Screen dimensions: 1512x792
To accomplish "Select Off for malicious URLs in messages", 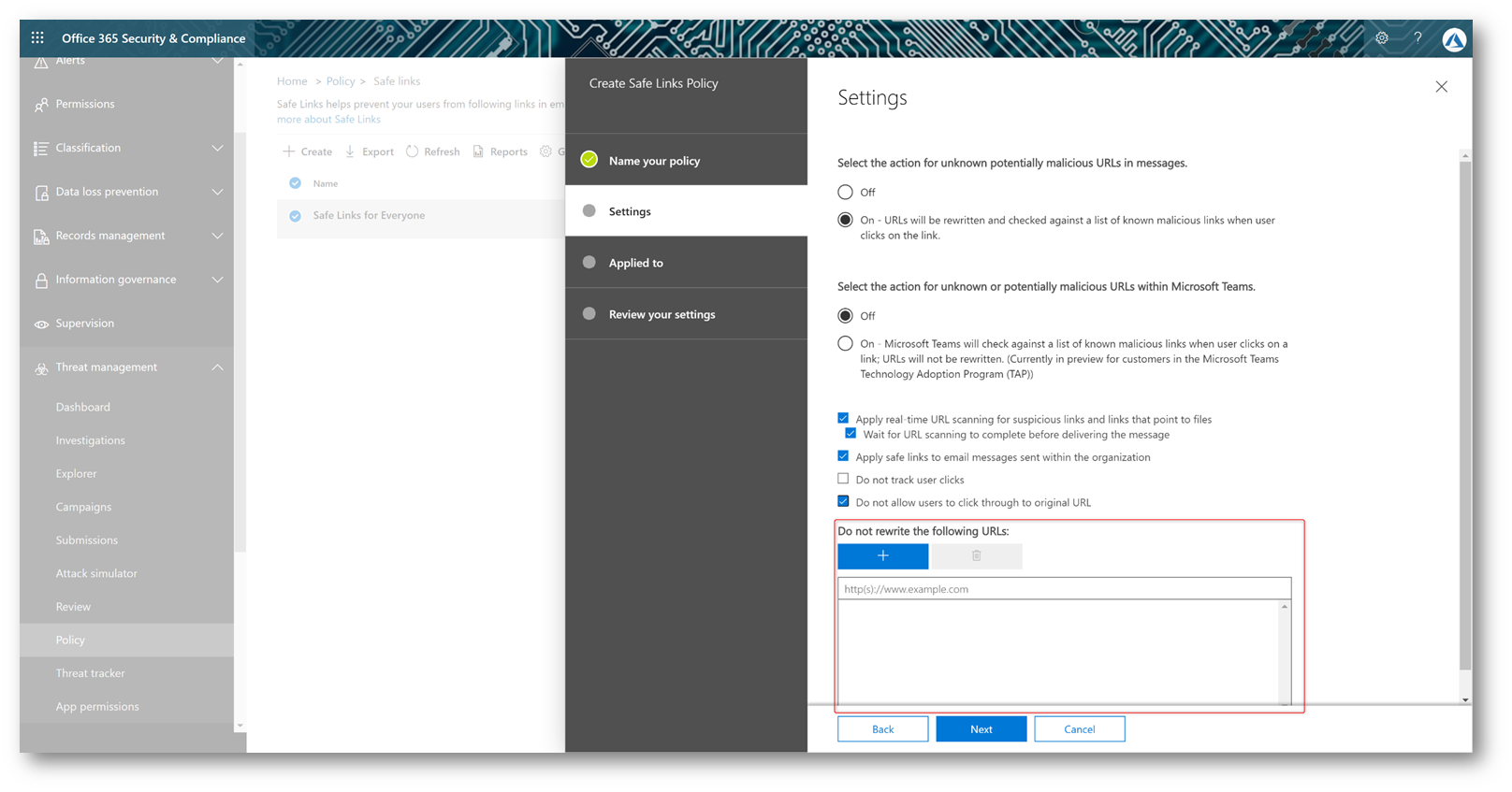I will pos(845,192).
